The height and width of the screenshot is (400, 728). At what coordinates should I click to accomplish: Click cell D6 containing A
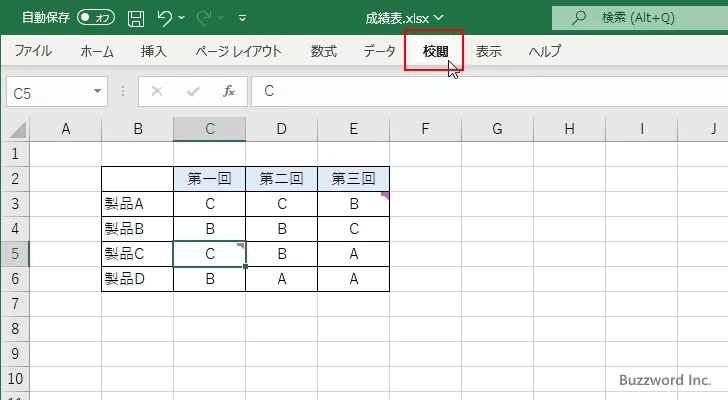tap(281, 279)
